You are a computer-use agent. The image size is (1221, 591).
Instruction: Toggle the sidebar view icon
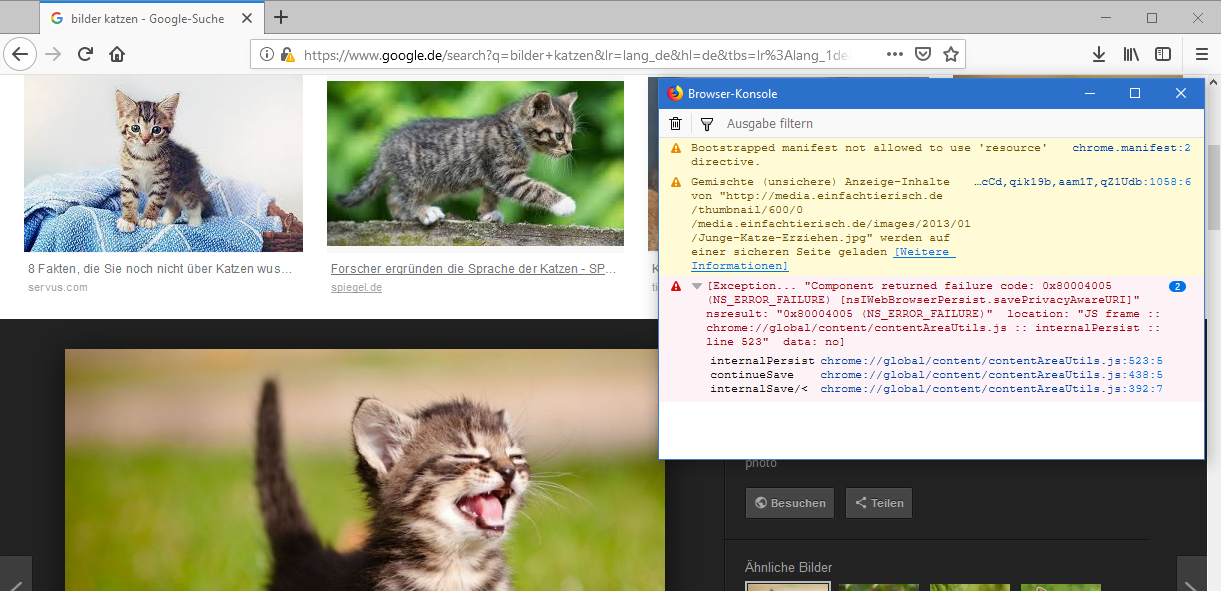[x=1163, y=54]
